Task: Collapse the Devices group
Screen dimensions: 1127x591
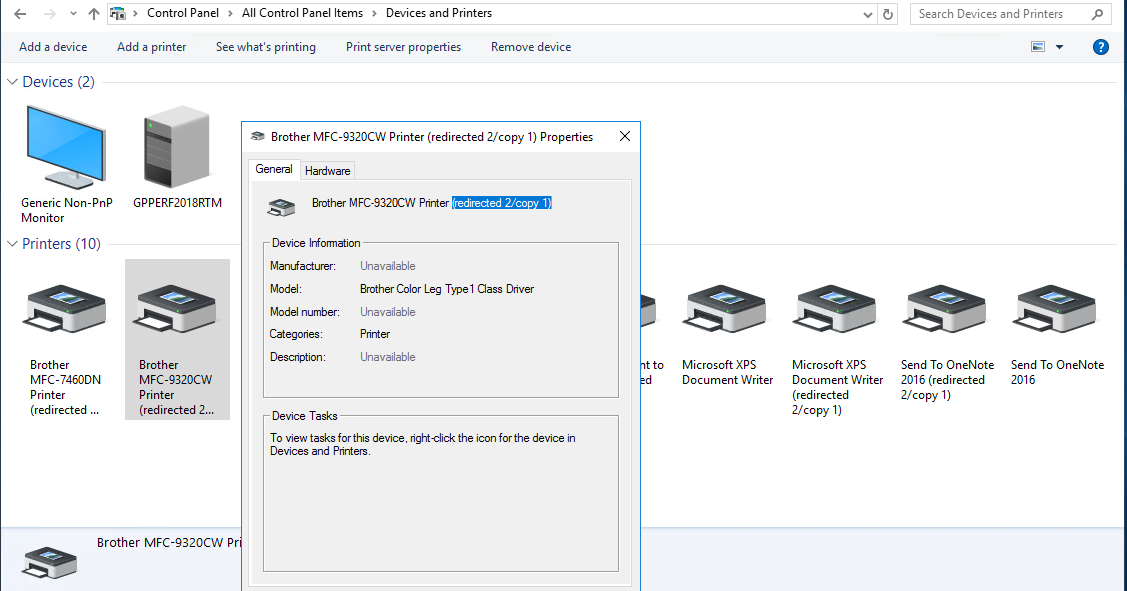Action: (12, 82)
